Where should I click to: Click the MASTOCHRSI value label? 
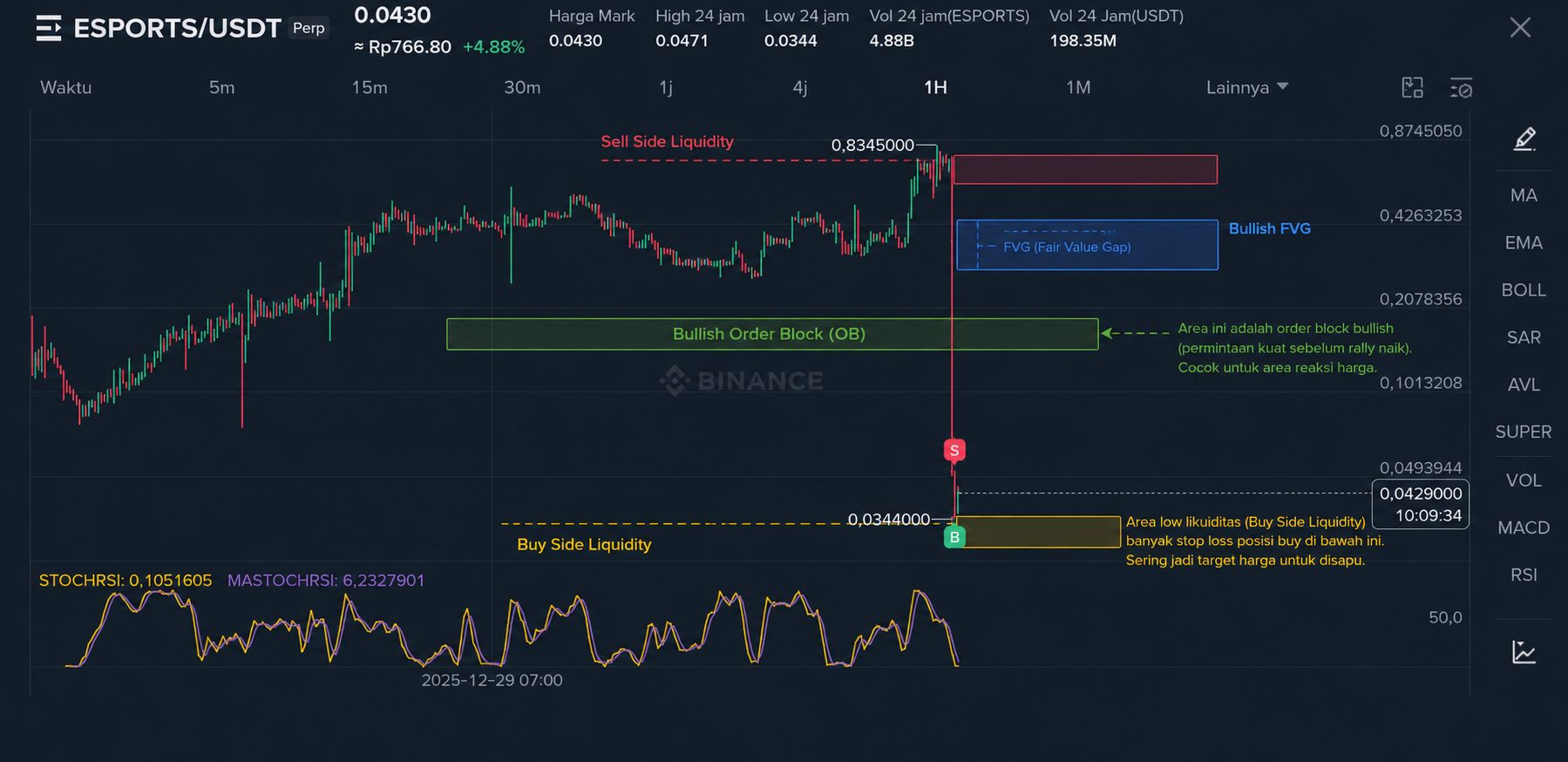[326, 581]
